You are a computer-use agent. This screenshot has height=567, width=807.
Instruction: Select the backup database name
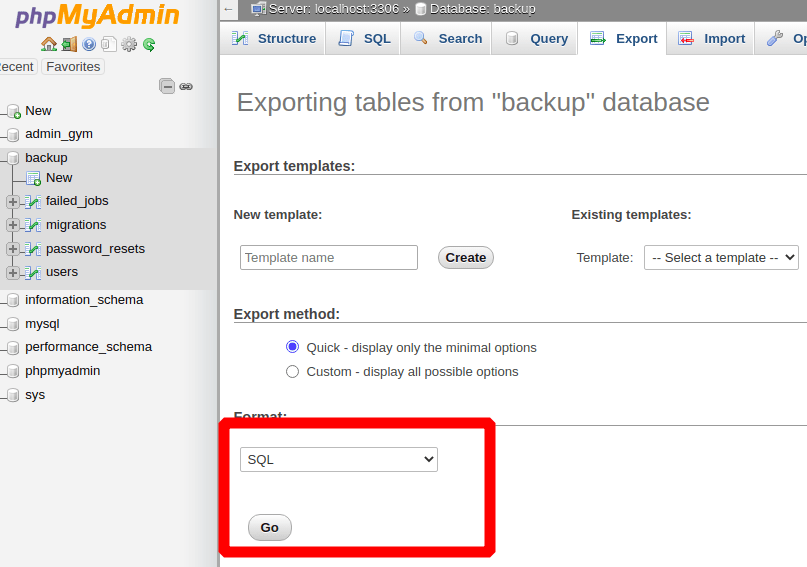pos(46,157)
